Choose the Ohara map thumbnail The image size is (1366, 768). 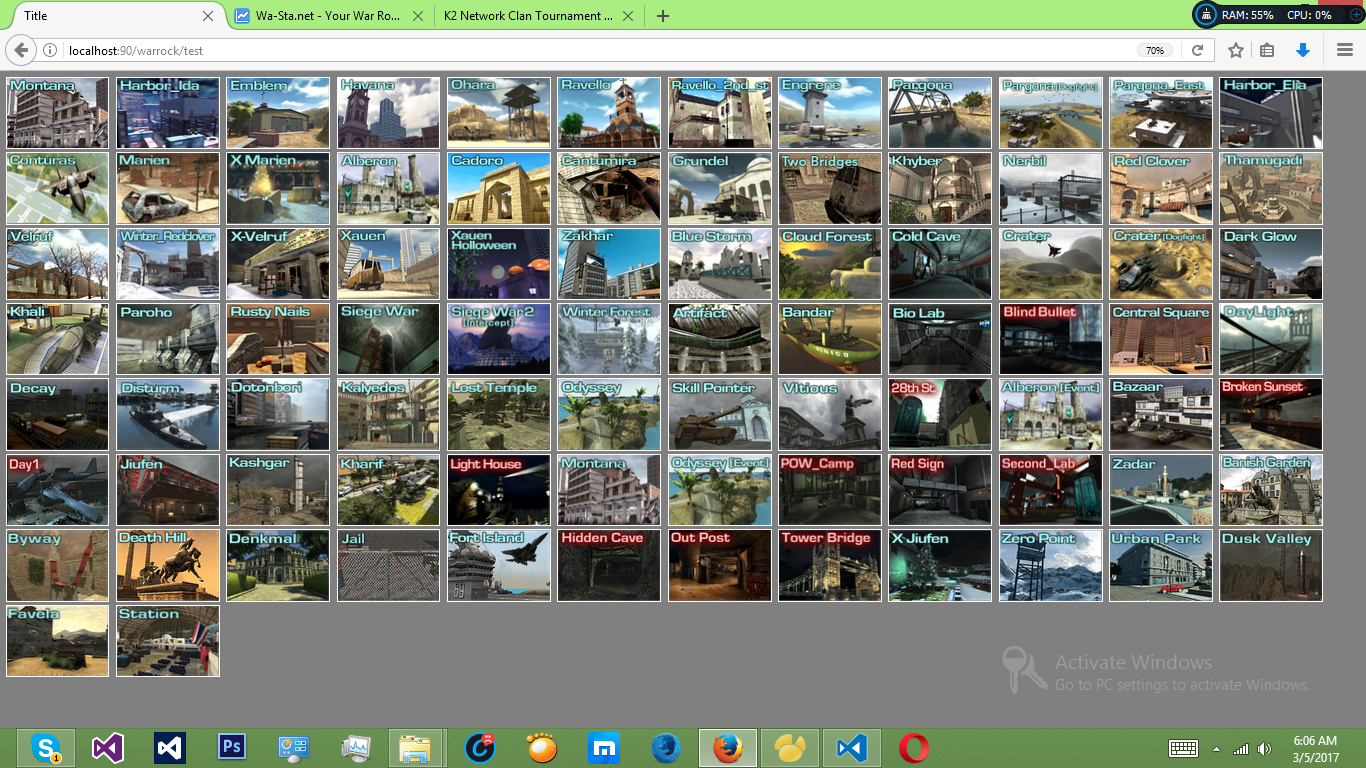[x=499, y=112]
